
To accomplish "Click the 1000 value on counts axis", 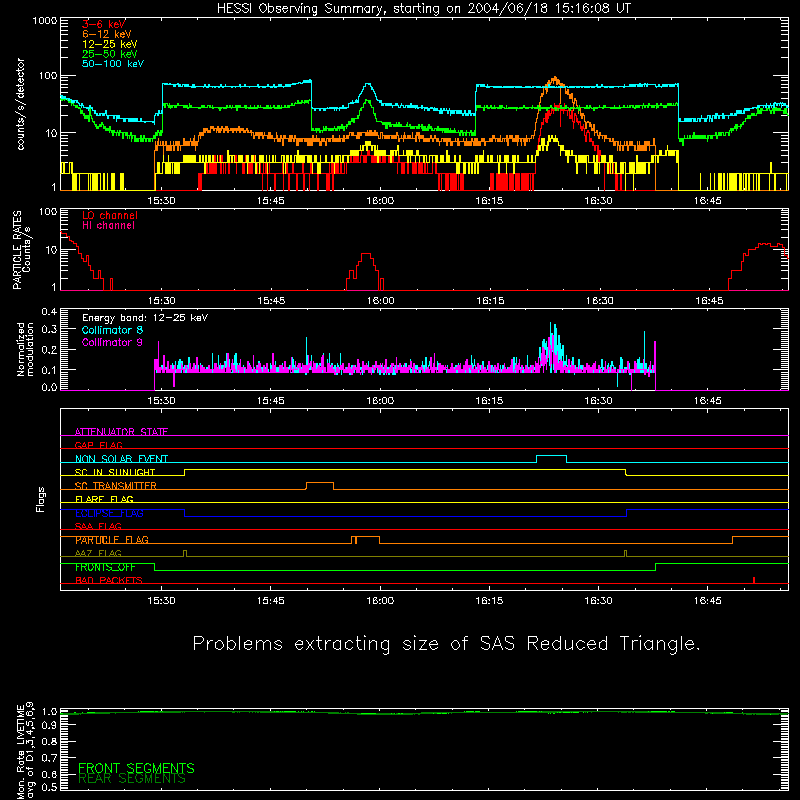I will pos(45,21).
